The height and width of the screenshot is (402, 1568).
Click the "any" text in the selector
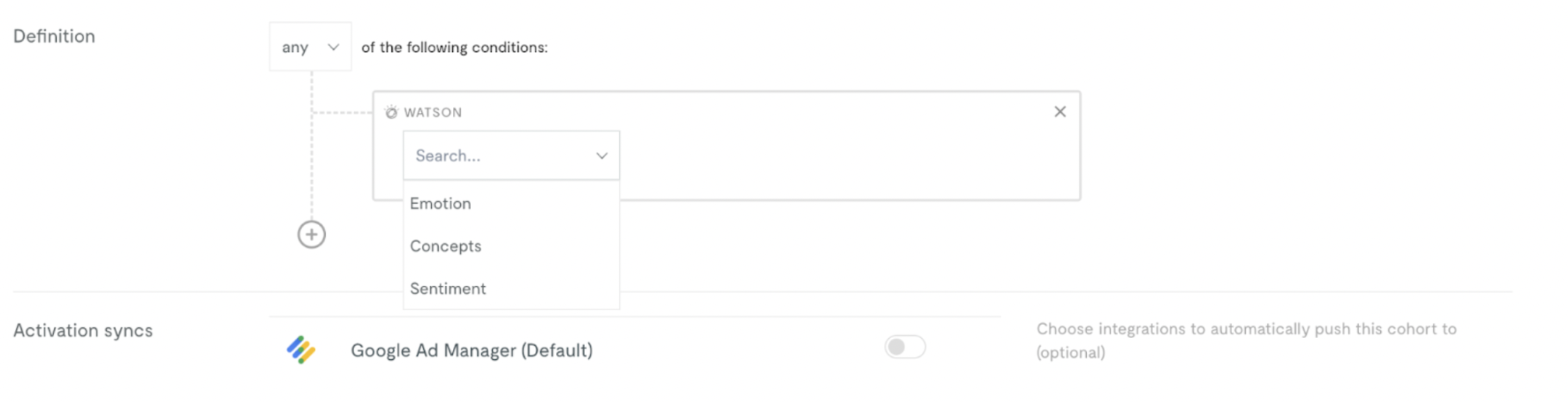(296, 48)
